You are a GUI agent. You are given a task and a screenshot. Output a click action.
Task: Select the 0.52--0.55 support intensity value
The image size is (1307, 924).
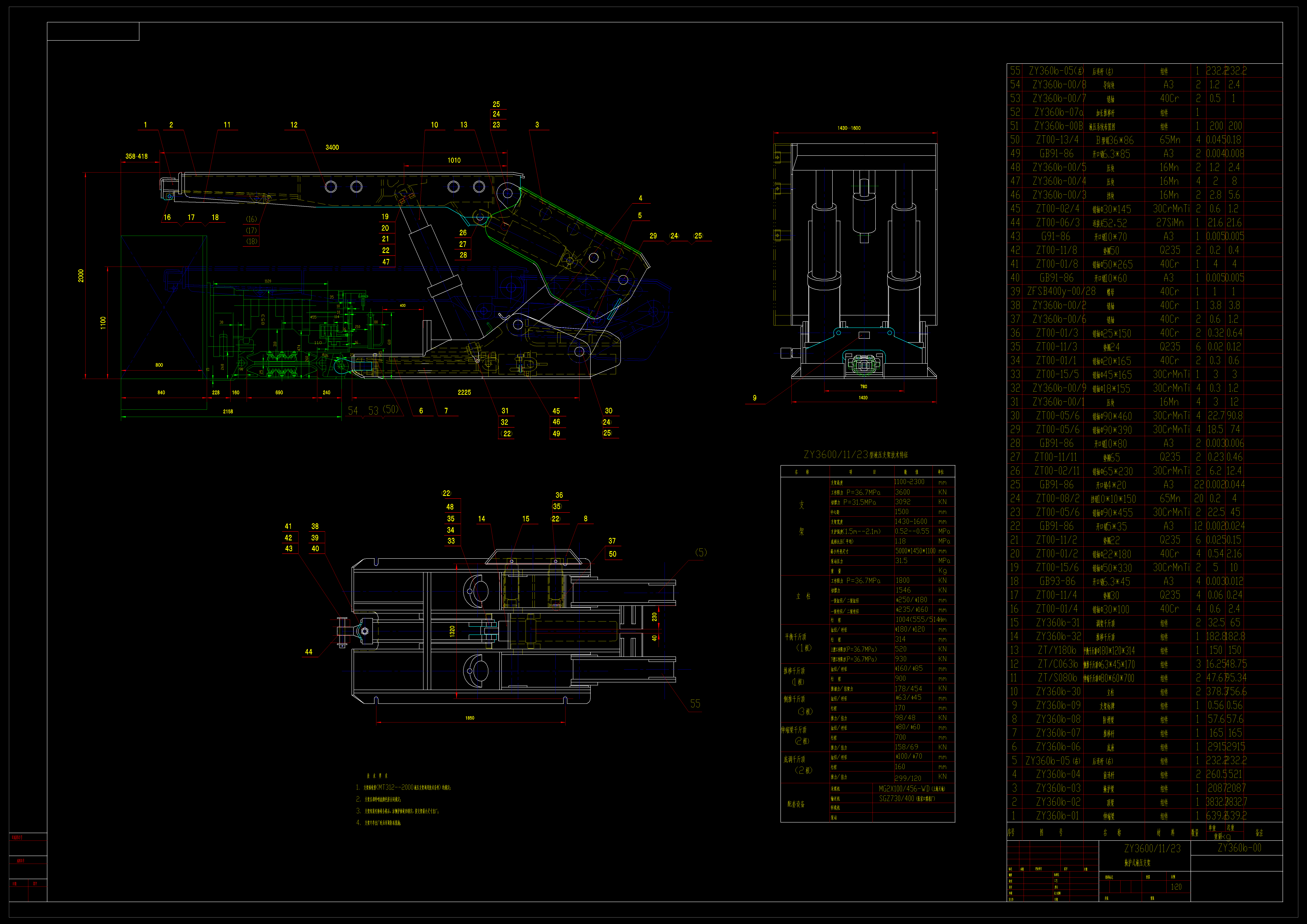(912, 531)
